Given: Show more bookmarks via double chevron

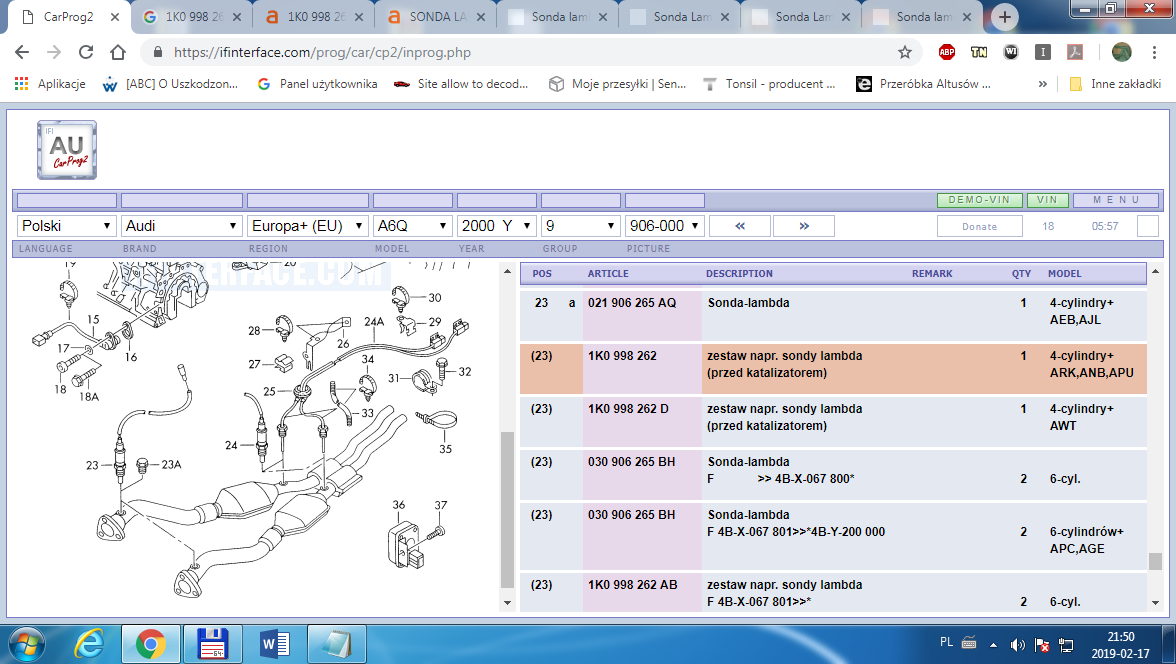Looking at the screenshot, I should 1042,84.
